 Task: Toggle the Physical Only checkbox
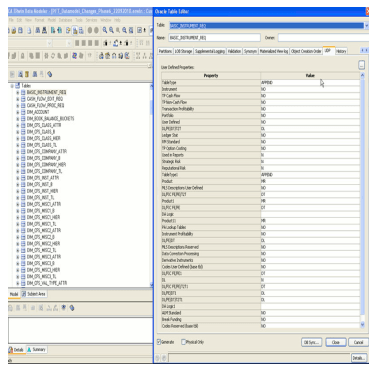click(x=183, y=342)
